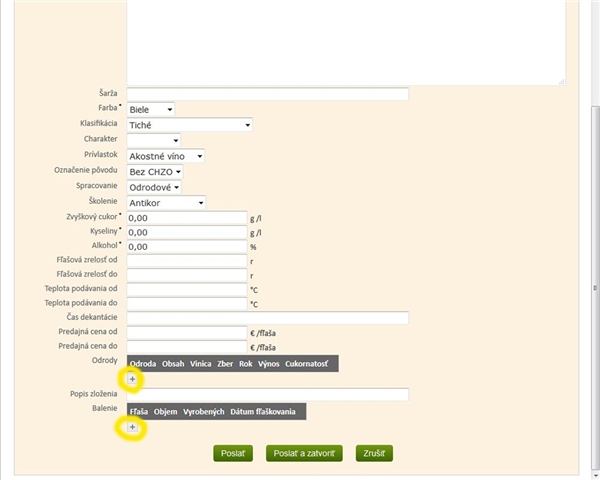Focus the Čas dekantácie input field
This screenshot has height=480, width=600.
pyautogui.click(x=268, y=318)
